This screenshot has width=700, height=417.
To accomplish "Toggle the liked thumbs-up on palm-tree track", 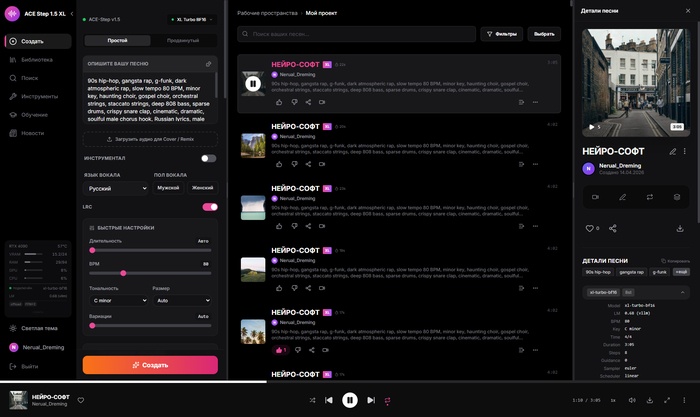I will tap(281, 350).
